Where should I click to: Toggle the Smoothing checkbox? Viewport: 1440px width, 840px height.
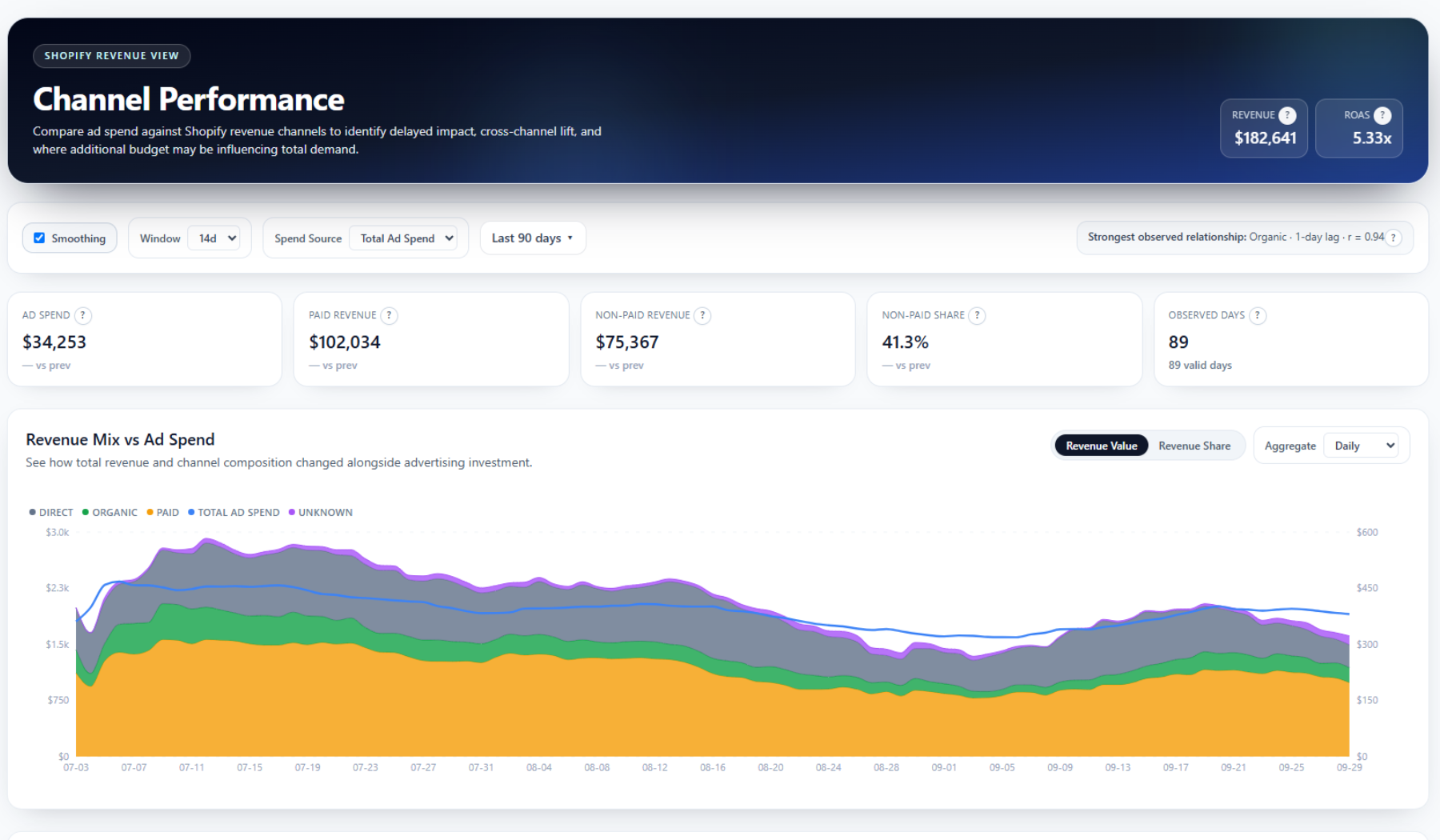[x=39, y=238]
